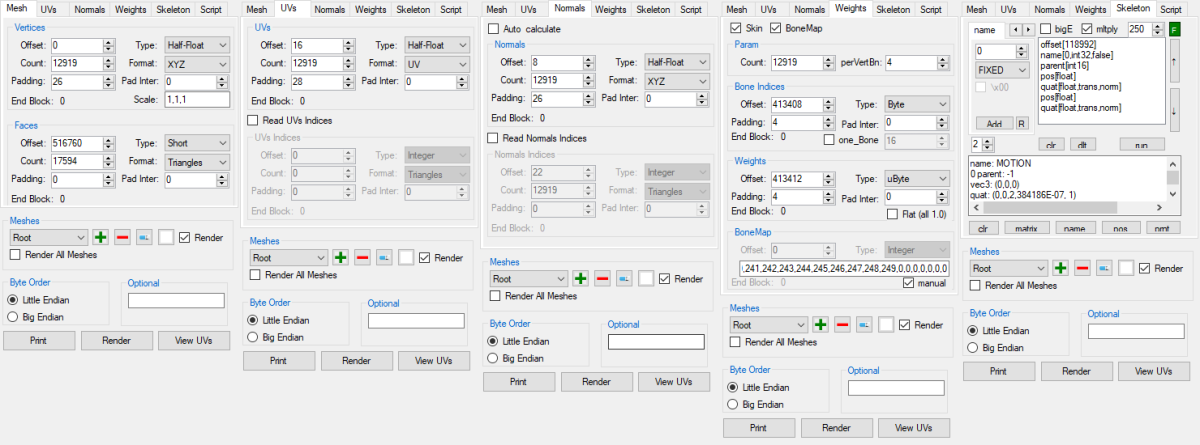Toggle the manual BoneMap checkbox
Screen dimensions: 1200x445
click(924, 283)
